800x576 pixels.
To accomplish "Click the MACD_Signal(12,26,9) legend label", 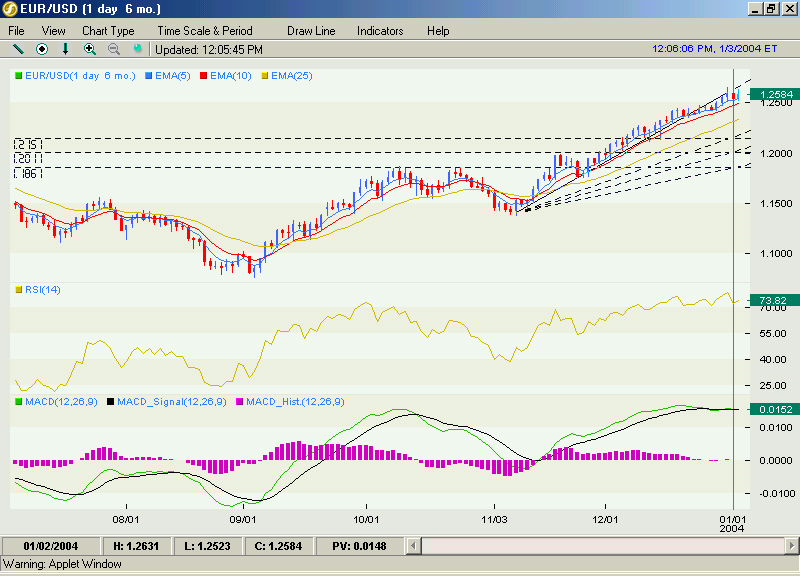I will [x=171, y=402].
